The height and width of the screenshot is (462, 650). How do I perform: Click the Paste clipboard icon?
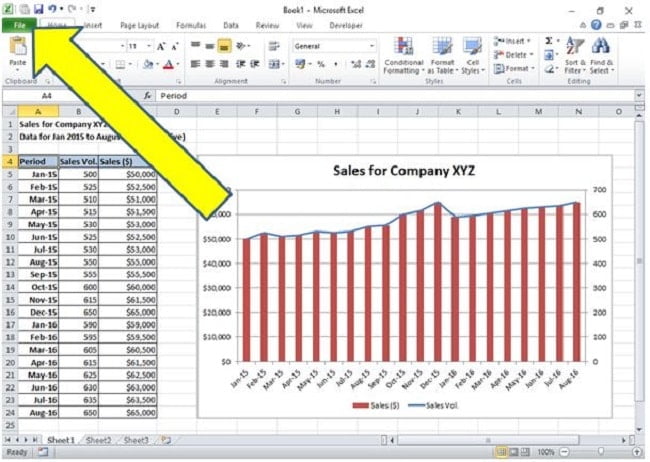pyautogui.click(x=18, y=46)
